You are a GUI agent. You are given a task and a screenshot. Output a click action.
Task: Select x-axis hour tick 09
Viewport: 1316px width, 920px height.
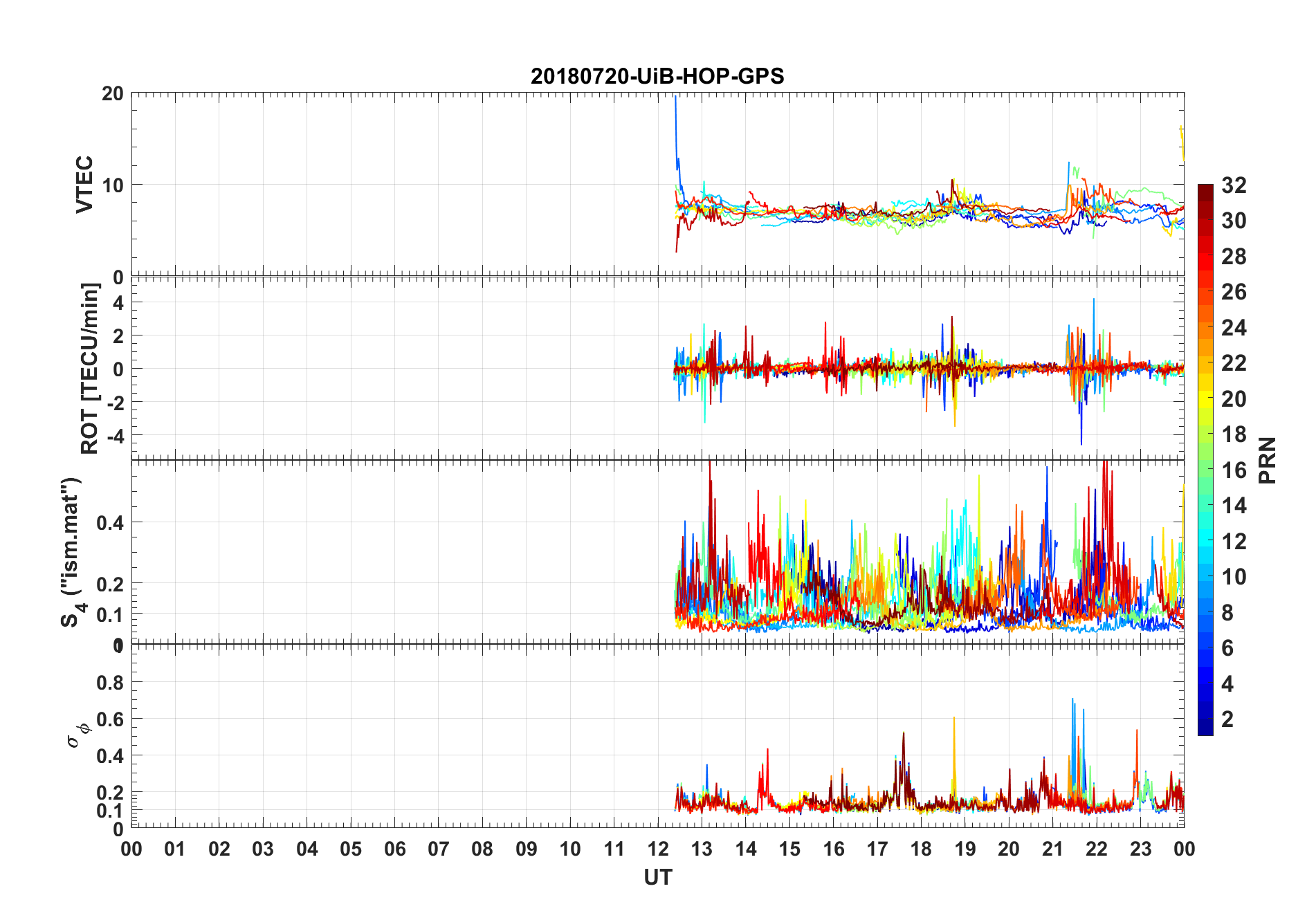527,849
